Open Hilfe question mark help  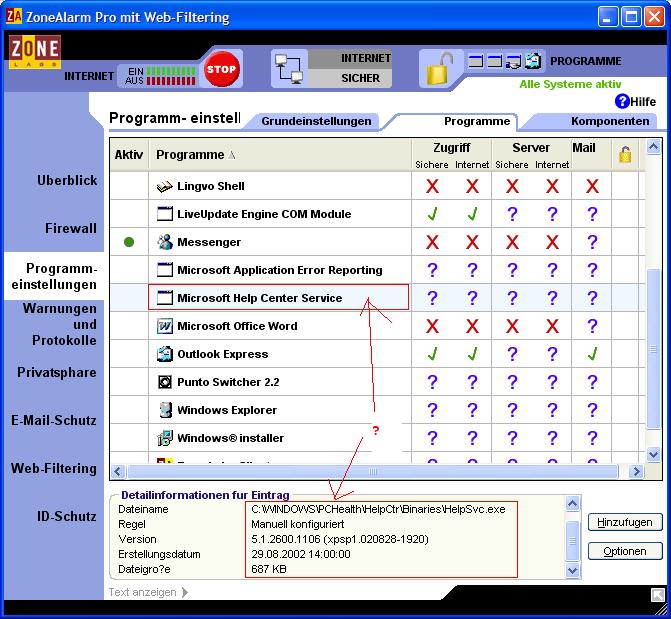[x=621, y=101]
